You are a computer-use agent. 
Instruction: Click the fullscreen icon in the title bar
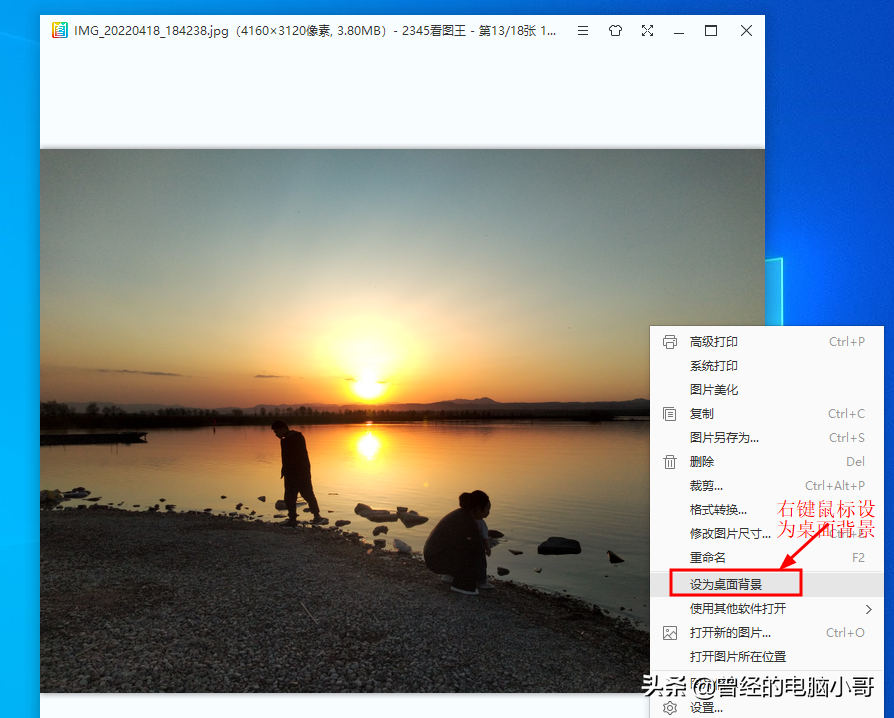(x=647, y=30)
